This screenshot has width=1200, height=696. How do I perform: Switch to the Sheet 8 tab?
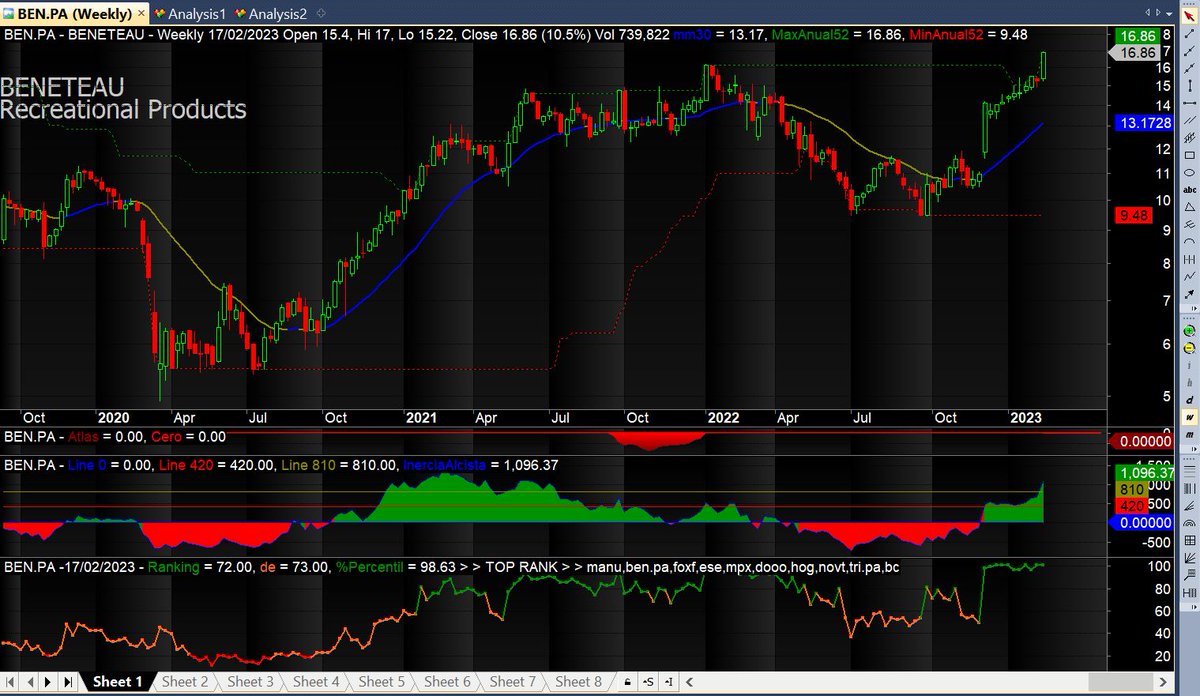pyautogui.click(x=577, y=682)
